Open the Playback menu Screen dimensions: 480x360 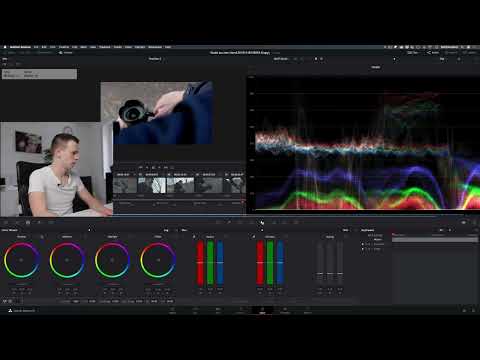(x=105, y=47)
